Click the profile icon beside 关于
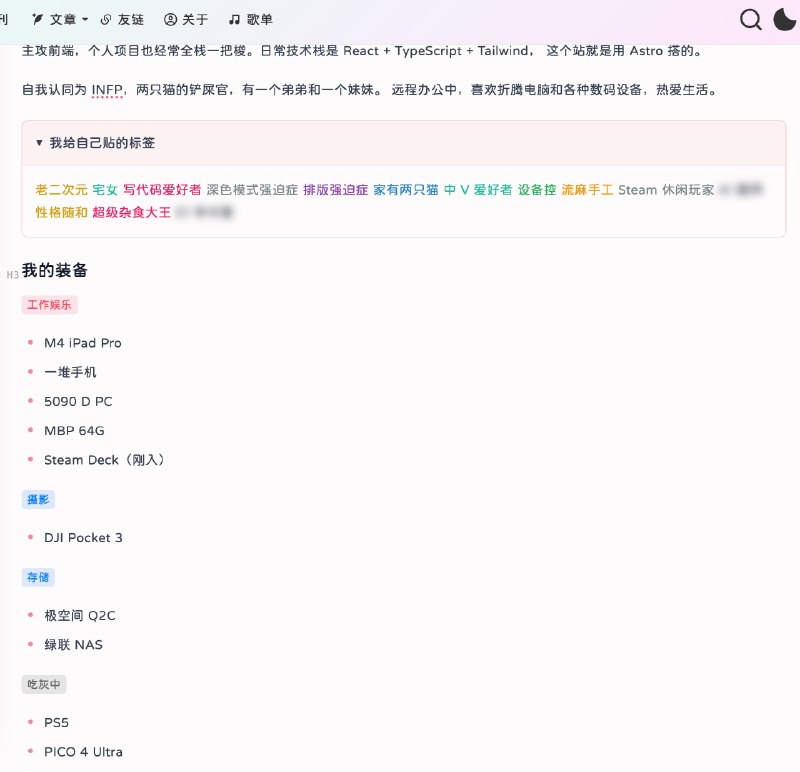This screenshot has height=772, width=800. [x=169, y=19]
